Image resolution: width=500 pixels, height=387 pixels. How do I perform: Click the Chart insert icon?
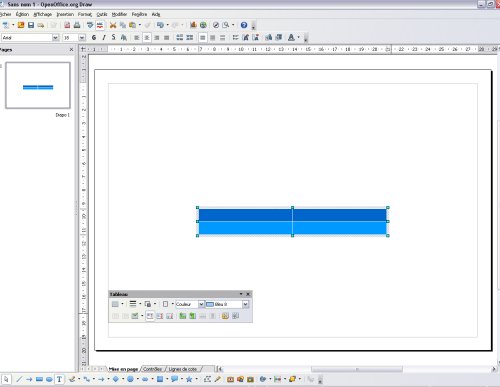tap(193, 25)
